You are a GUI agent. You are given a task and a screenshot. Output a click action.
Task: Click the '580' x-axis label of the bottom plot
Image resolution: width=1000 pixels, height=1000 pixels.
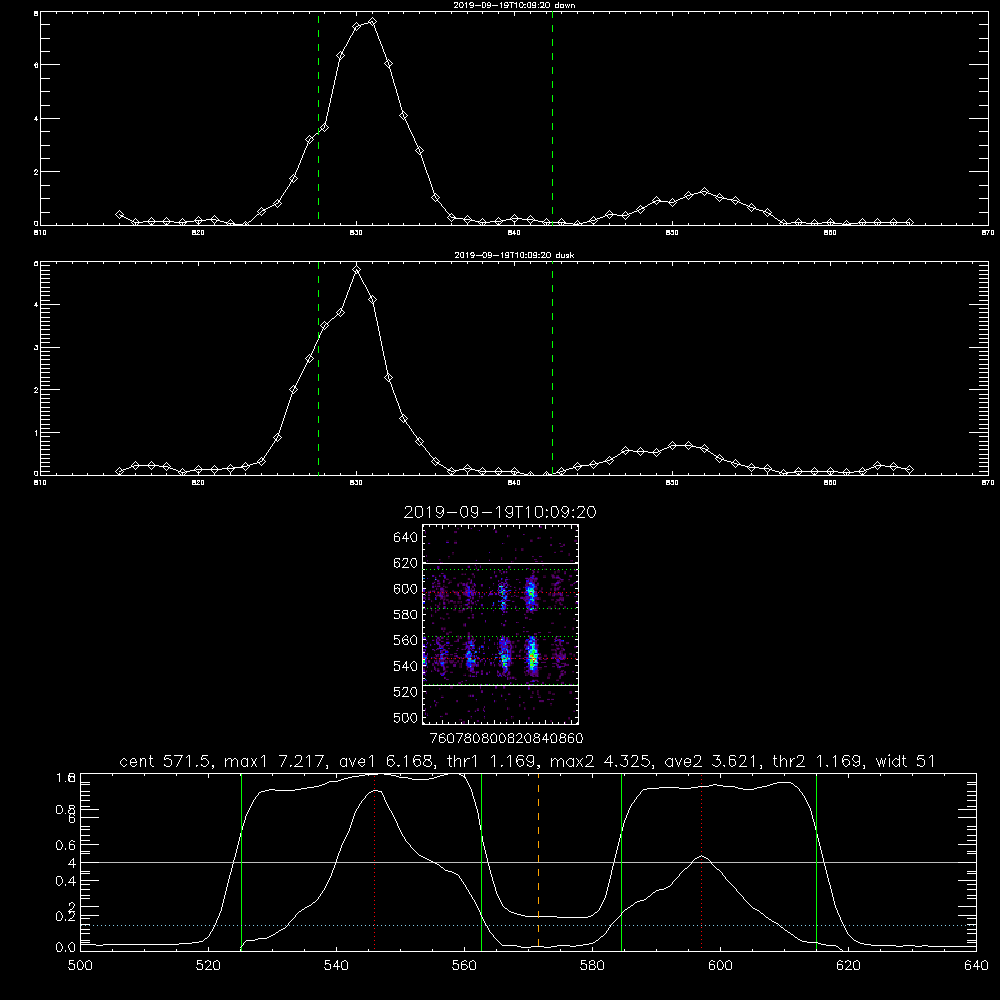(x=592, y=966)
